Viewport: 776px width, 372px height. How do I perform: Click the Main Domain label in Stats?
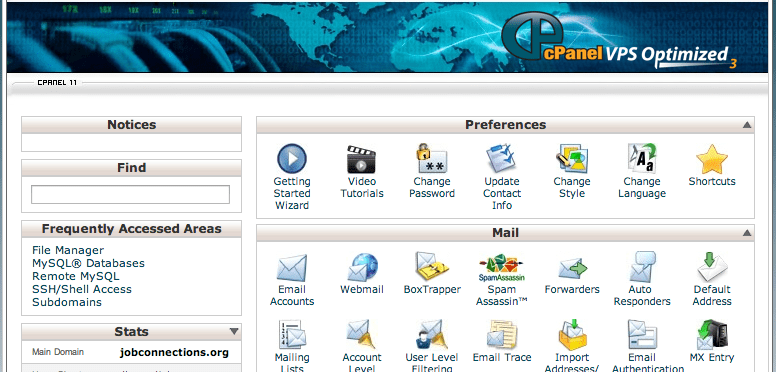(58, 352)
